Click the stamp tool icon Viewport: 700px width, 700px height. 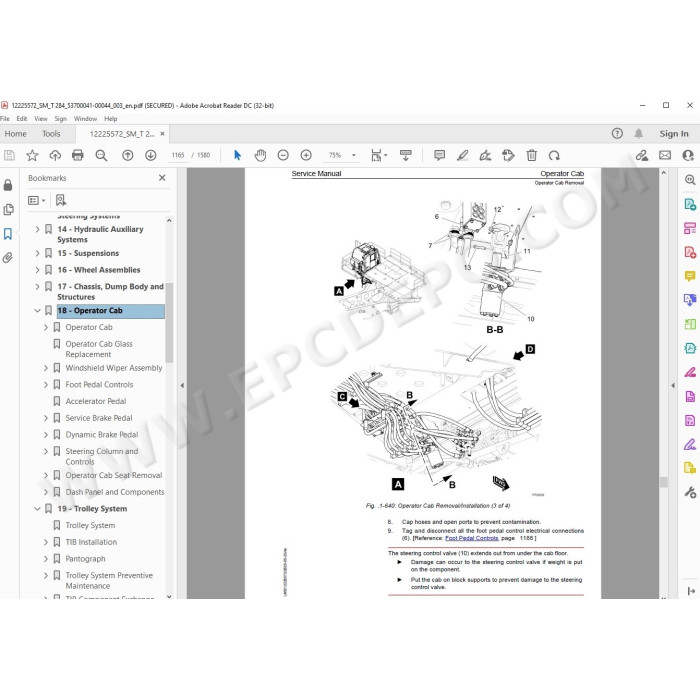tap(508, 155)
